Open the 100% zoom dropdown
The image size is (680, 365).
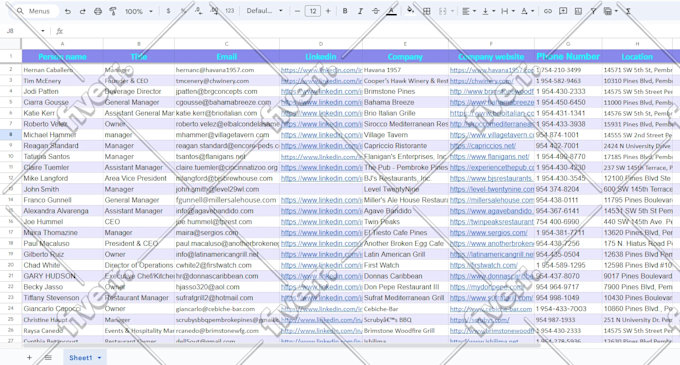point(139,11)
